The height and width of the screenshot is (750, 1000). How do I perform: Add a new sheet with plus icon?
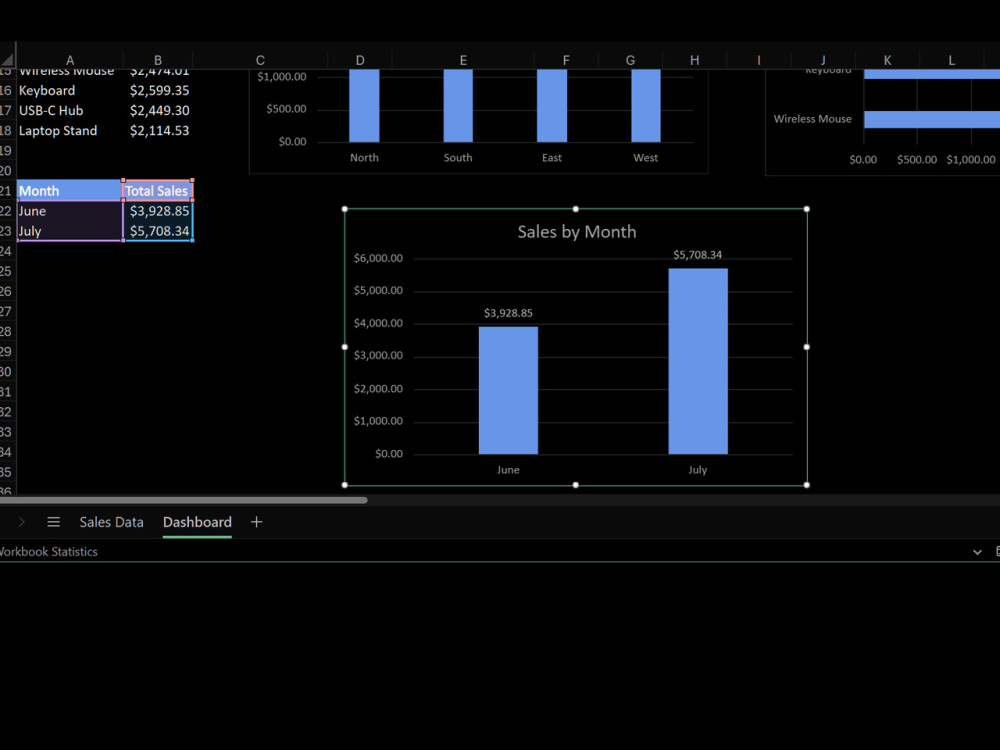256,522
